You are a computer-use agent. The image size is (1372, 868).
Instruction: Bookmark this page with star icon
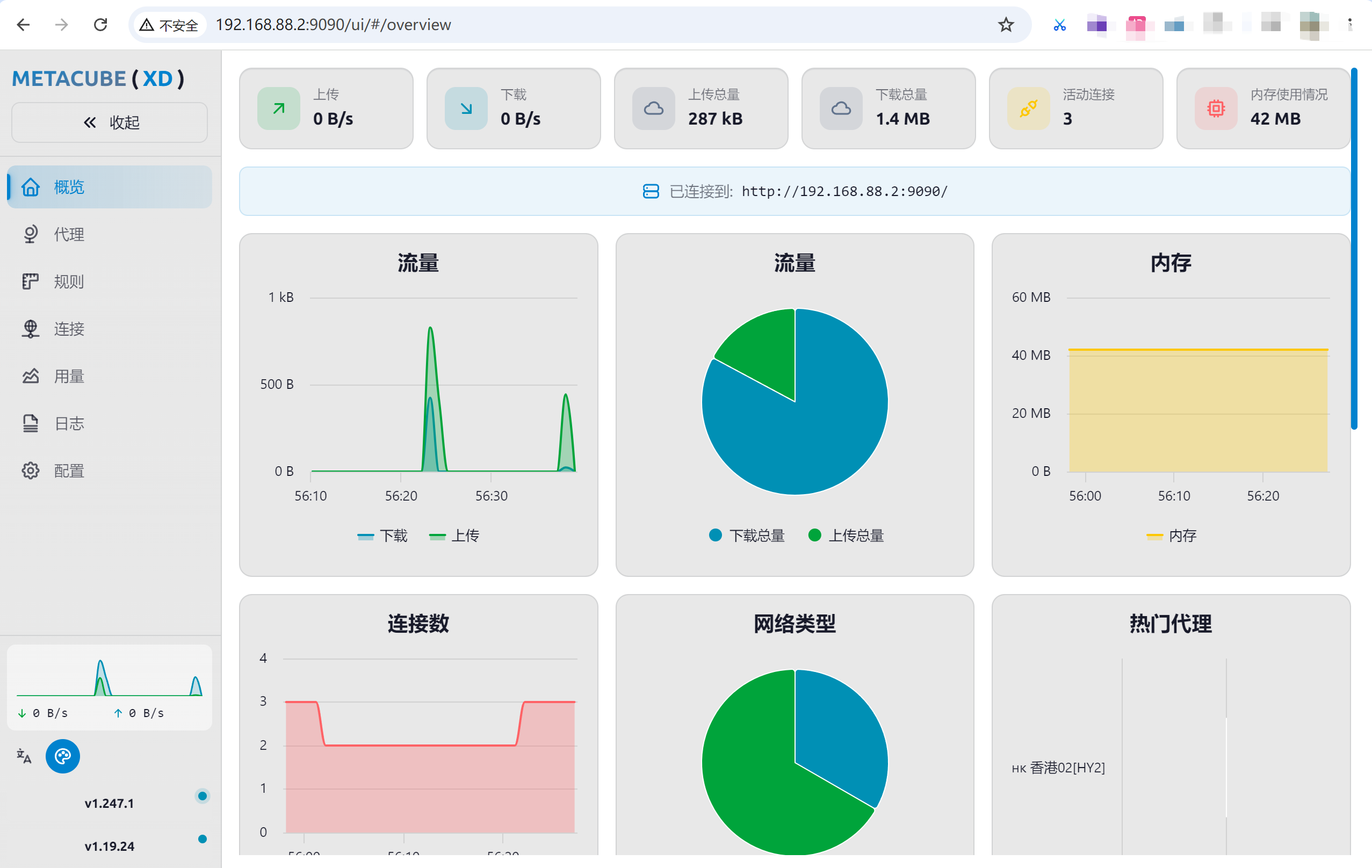[x=1006, y=25]
